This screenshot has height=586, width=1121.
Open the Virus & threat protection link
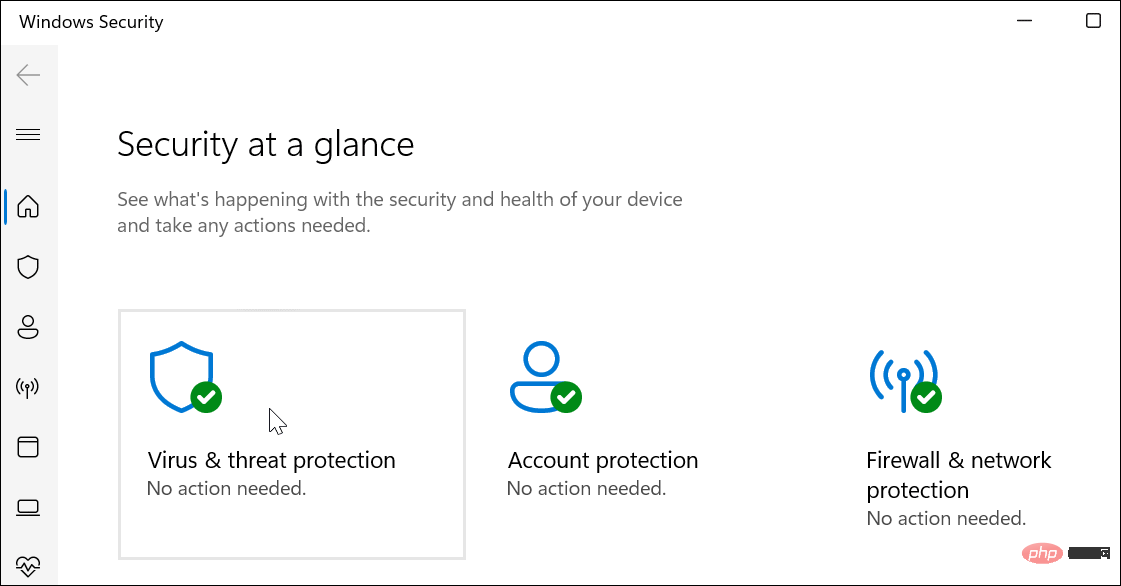(271, 460)
